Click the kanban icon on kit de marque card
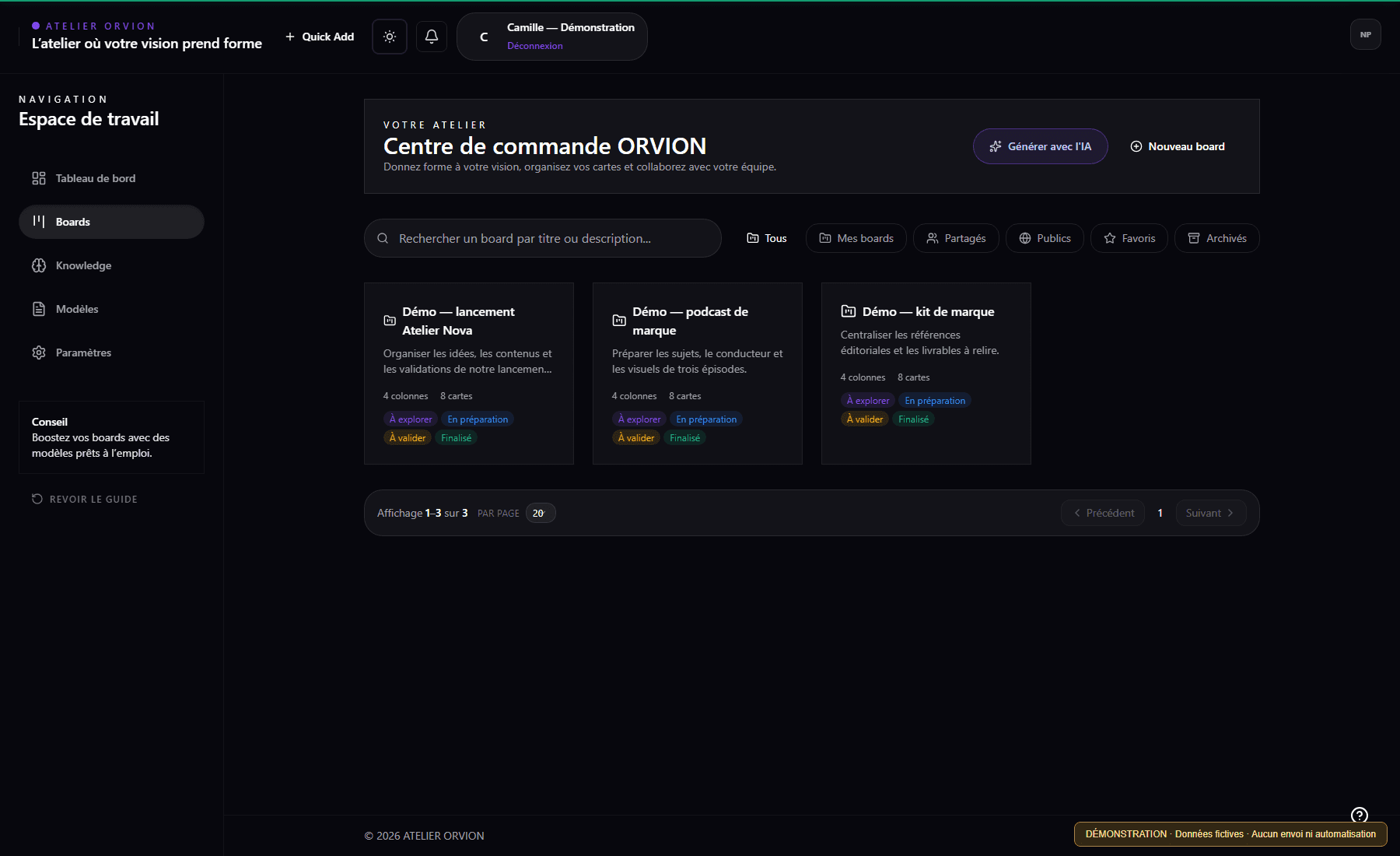 pos(849,311)
